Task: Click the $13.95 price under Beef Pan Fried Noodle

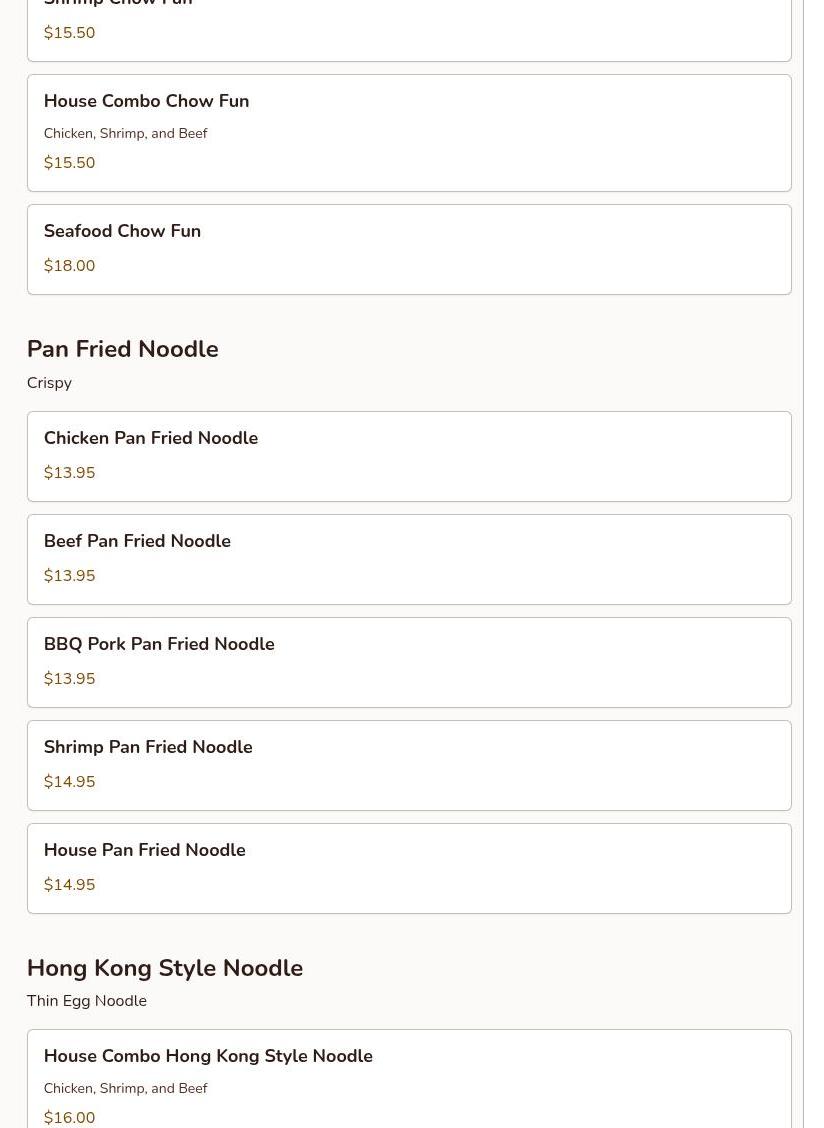Action: click(x=69, y=576)
